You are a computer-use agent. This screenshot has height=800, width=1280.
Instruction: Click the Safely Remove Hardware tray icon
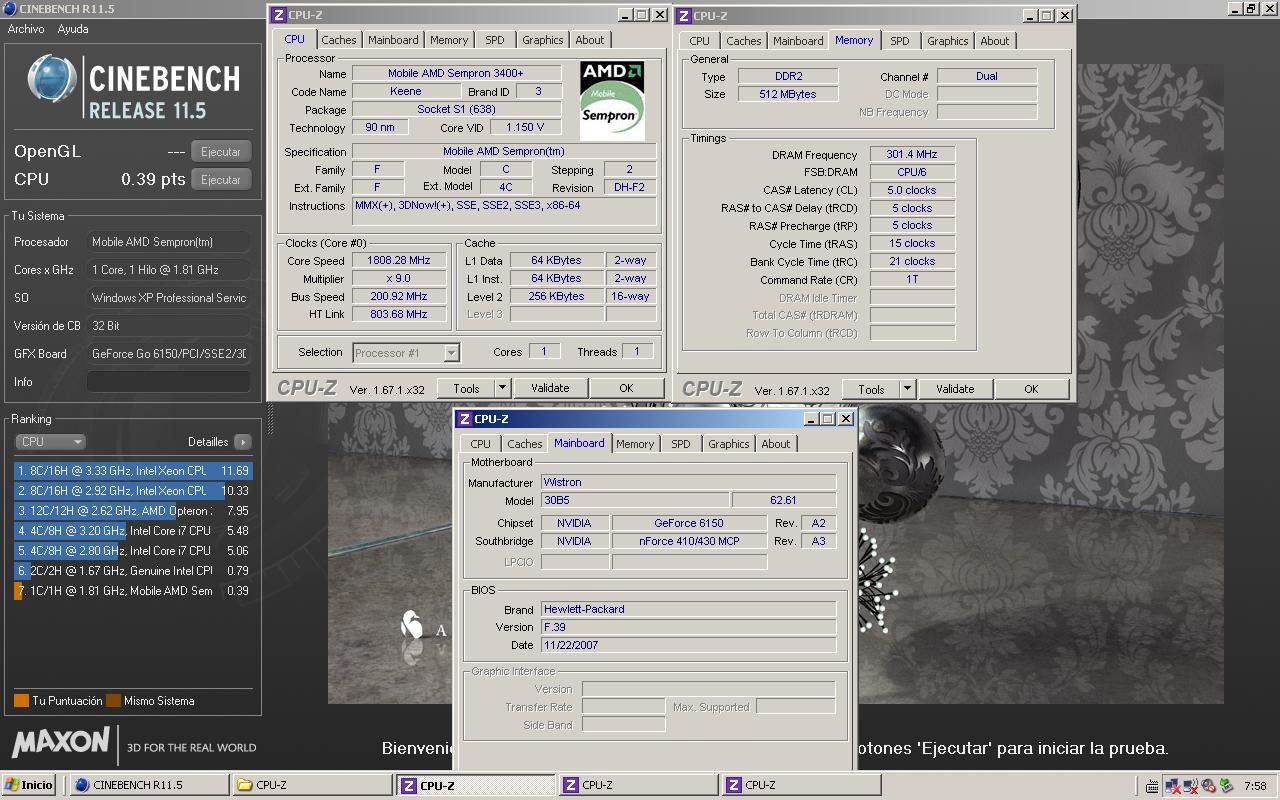coord(1225,786)
